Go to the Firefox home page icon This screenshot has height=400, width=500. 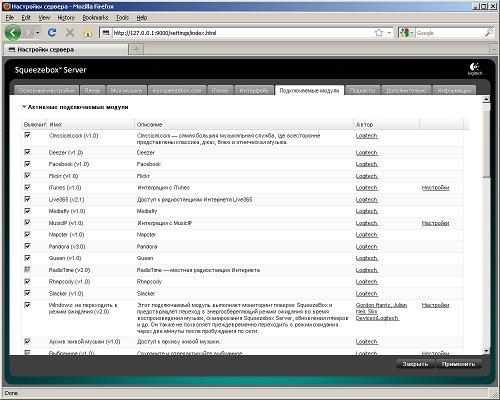point(88,33)
